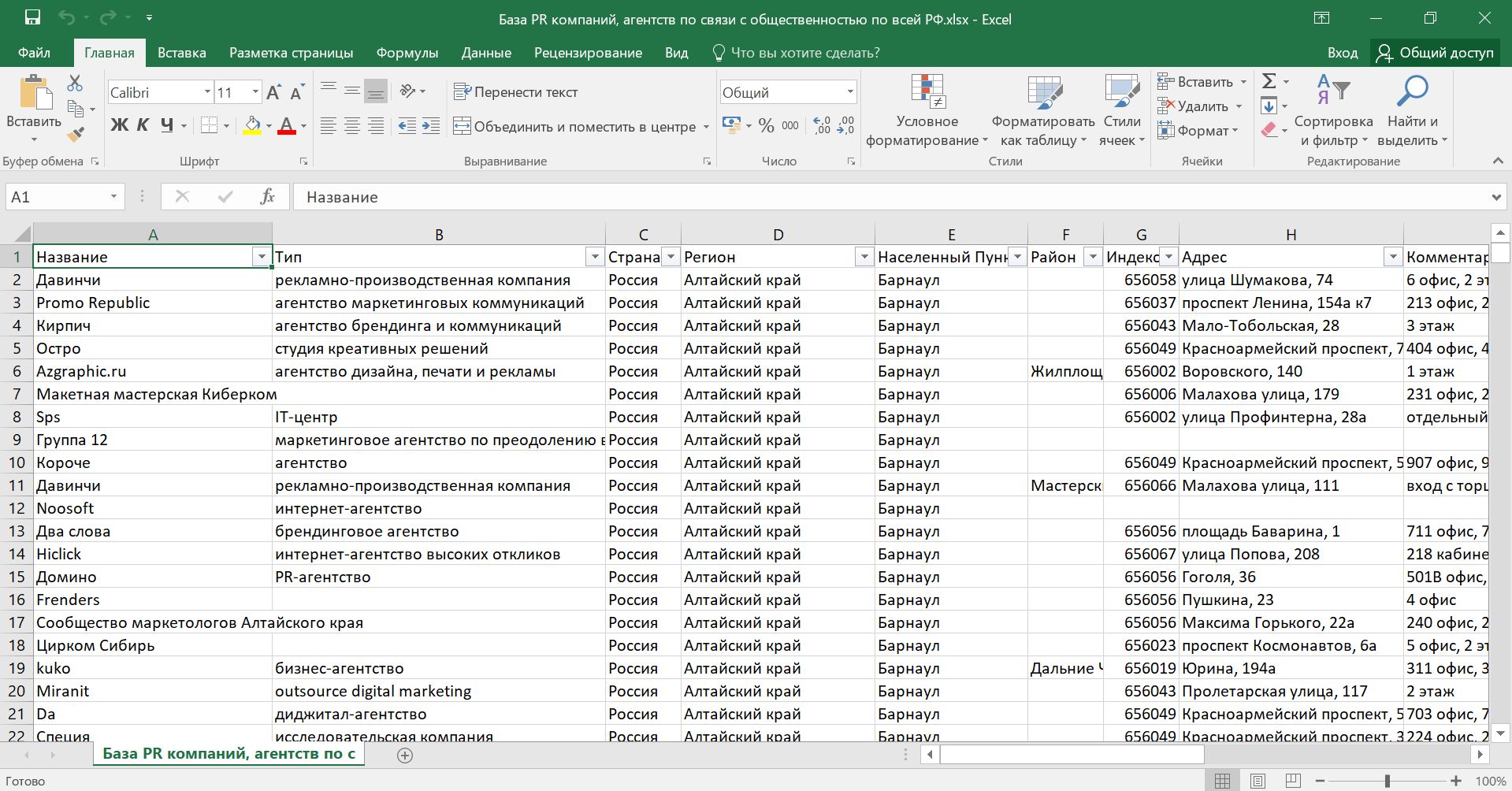The width and height of the screenshot is (1512, 791).
Task: Click the percent style icon
Action: pos(766,125)
